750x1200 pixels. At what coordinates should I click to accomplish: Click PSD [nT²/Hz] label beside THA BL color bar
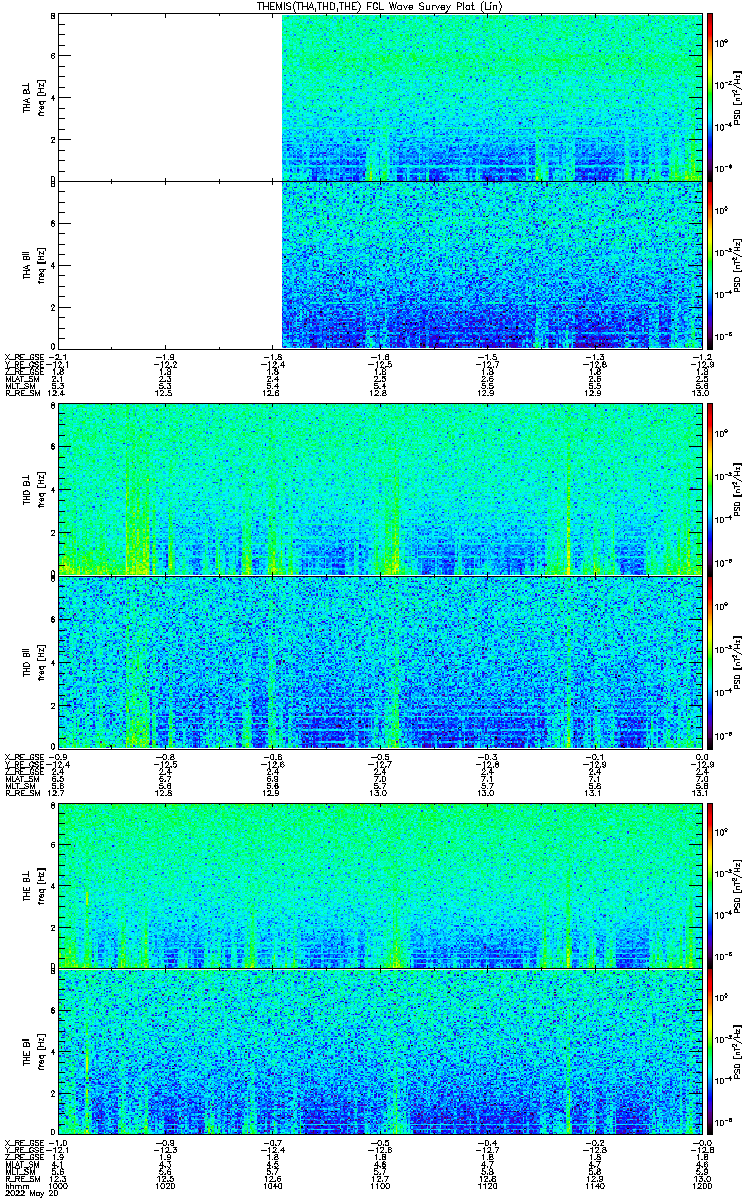click(x=737, y=98)
